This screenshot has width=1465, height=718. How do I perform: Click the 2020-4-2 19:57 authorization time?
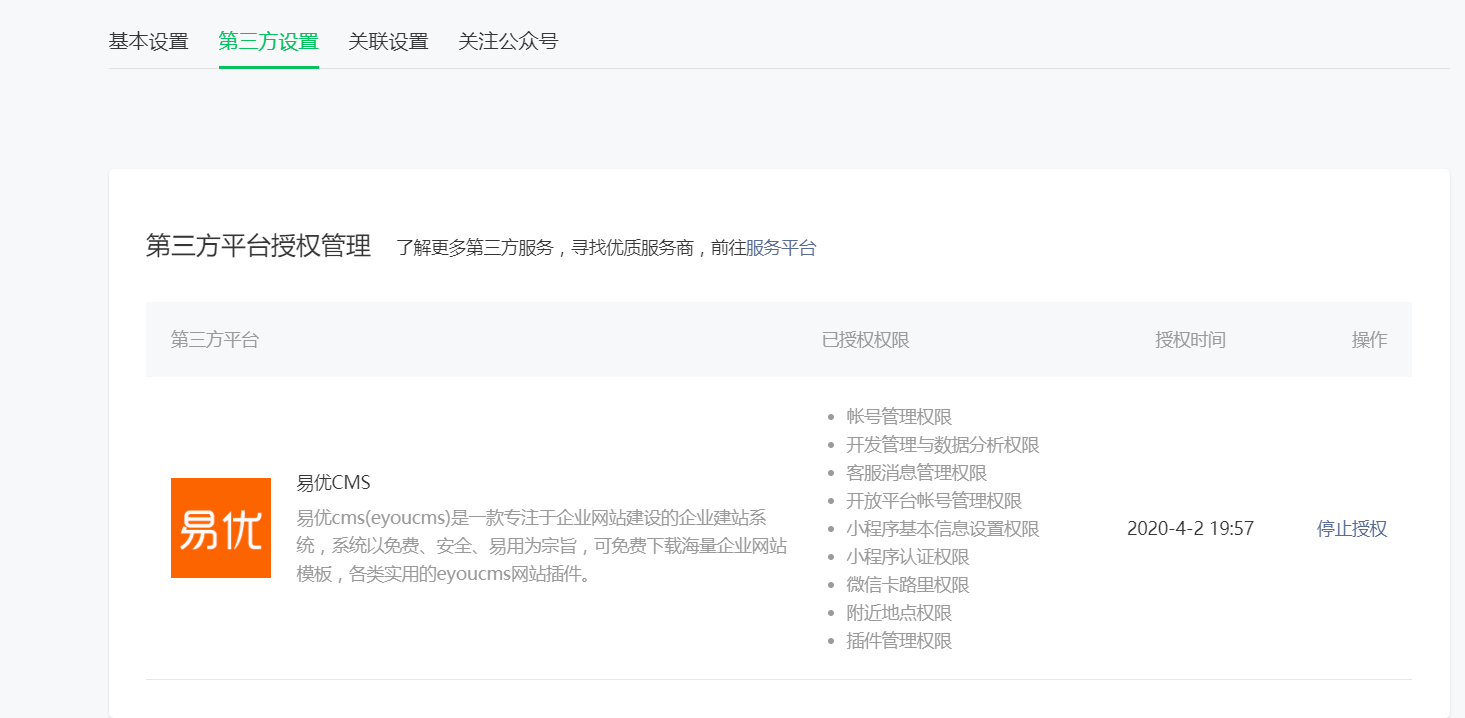tap(1190, 529)
